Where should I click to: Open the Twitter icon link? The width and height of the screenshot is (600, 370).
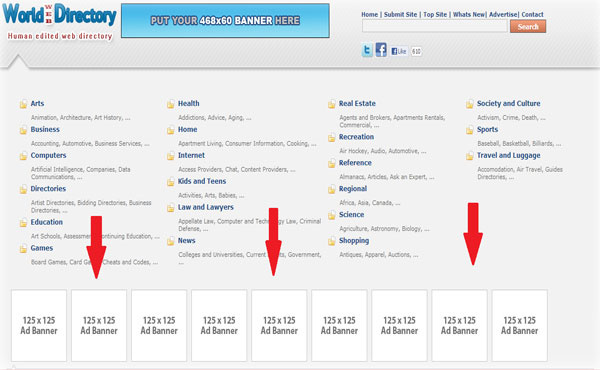367,50
